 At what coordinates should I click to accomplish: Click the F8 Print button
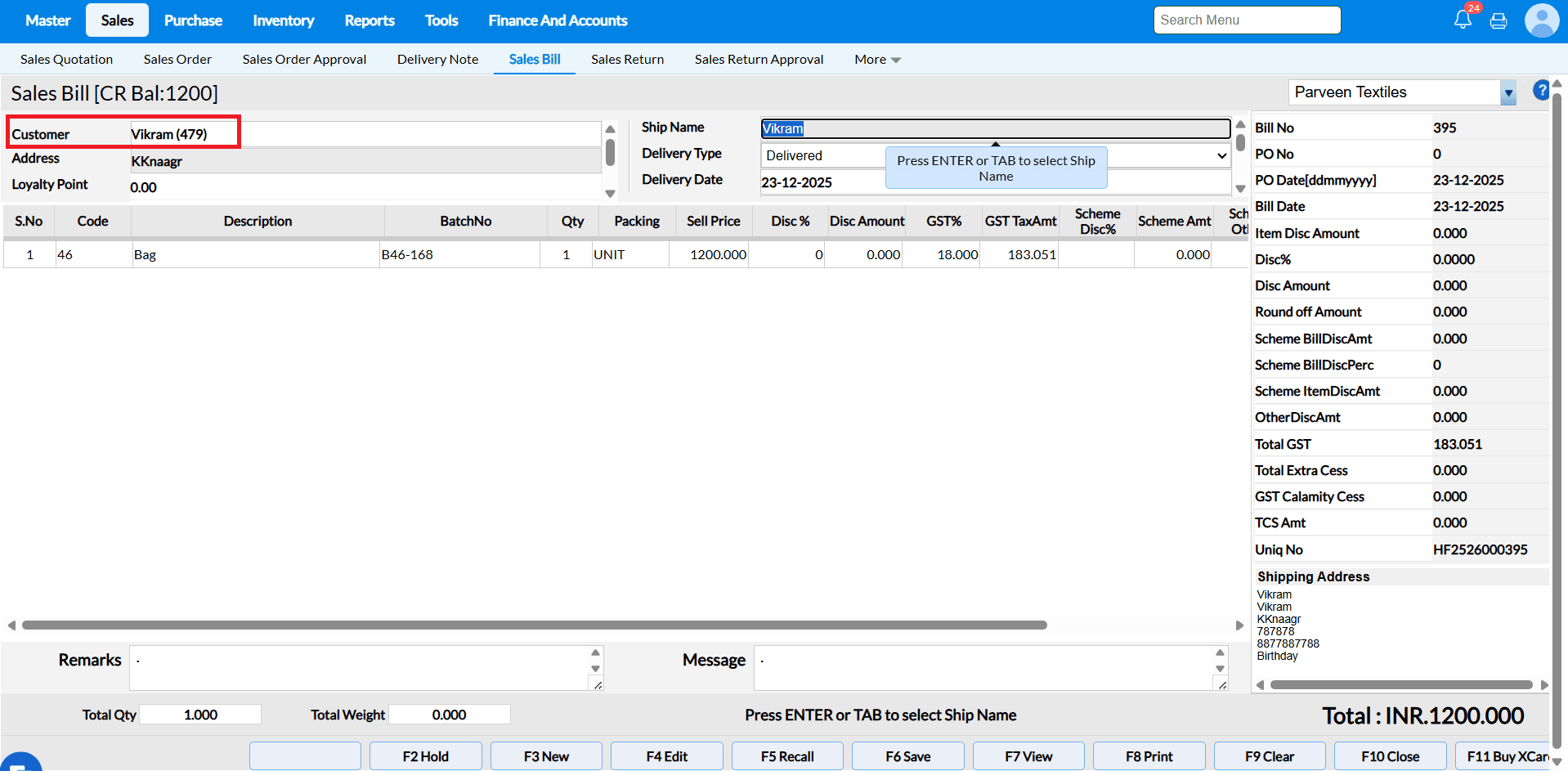coord(1148,756)
